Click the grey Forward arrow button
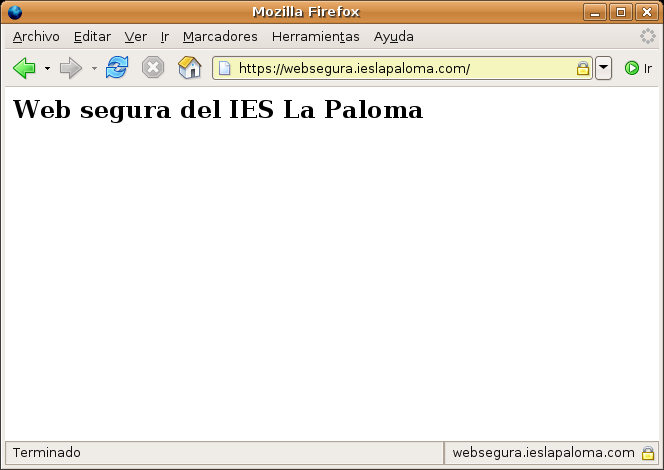 (x=71, y=68)
